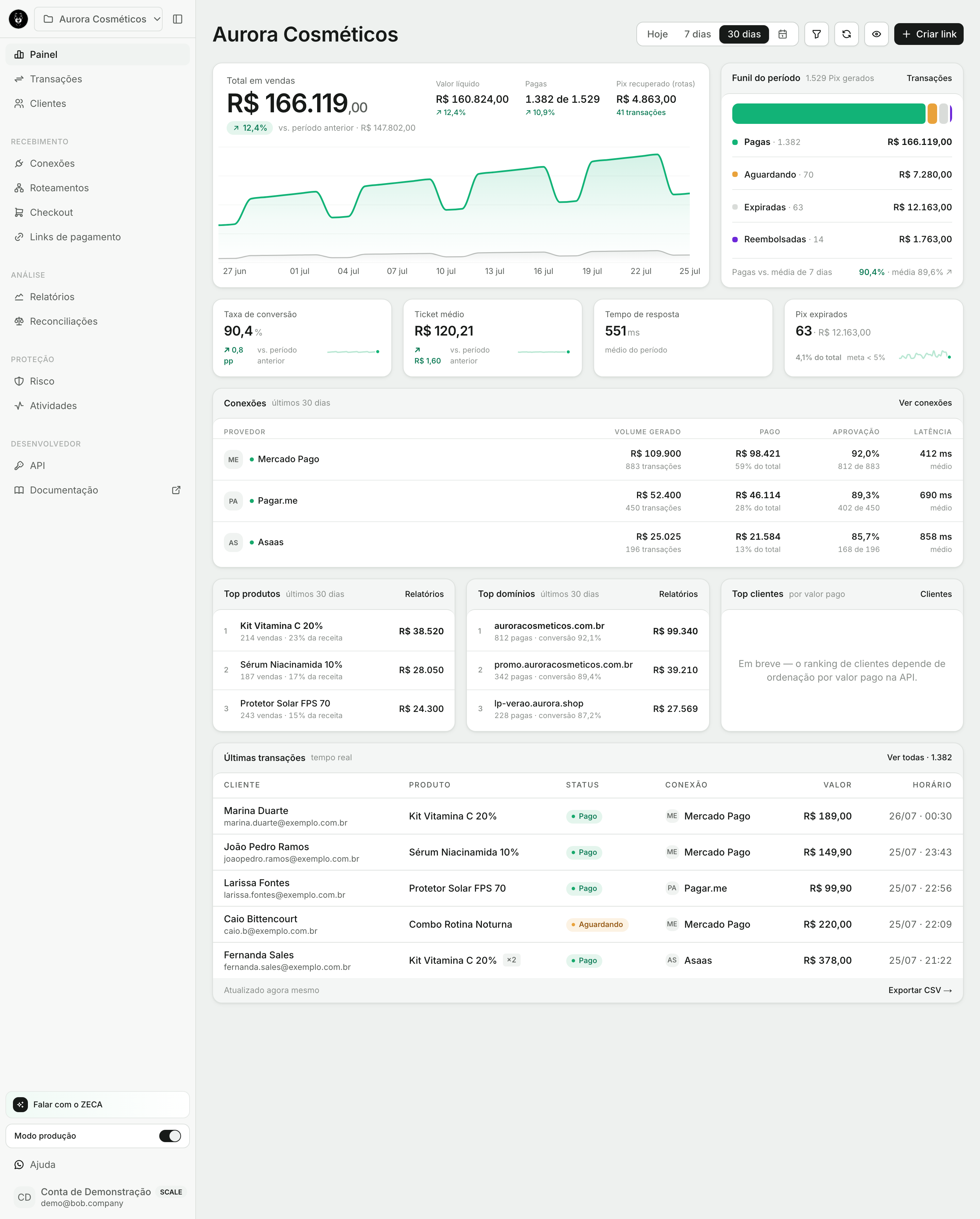Click the Aguardando status badge for Caio Bittencourt
The height and width of the screenshot is (1219, 980).
[597, 924]
